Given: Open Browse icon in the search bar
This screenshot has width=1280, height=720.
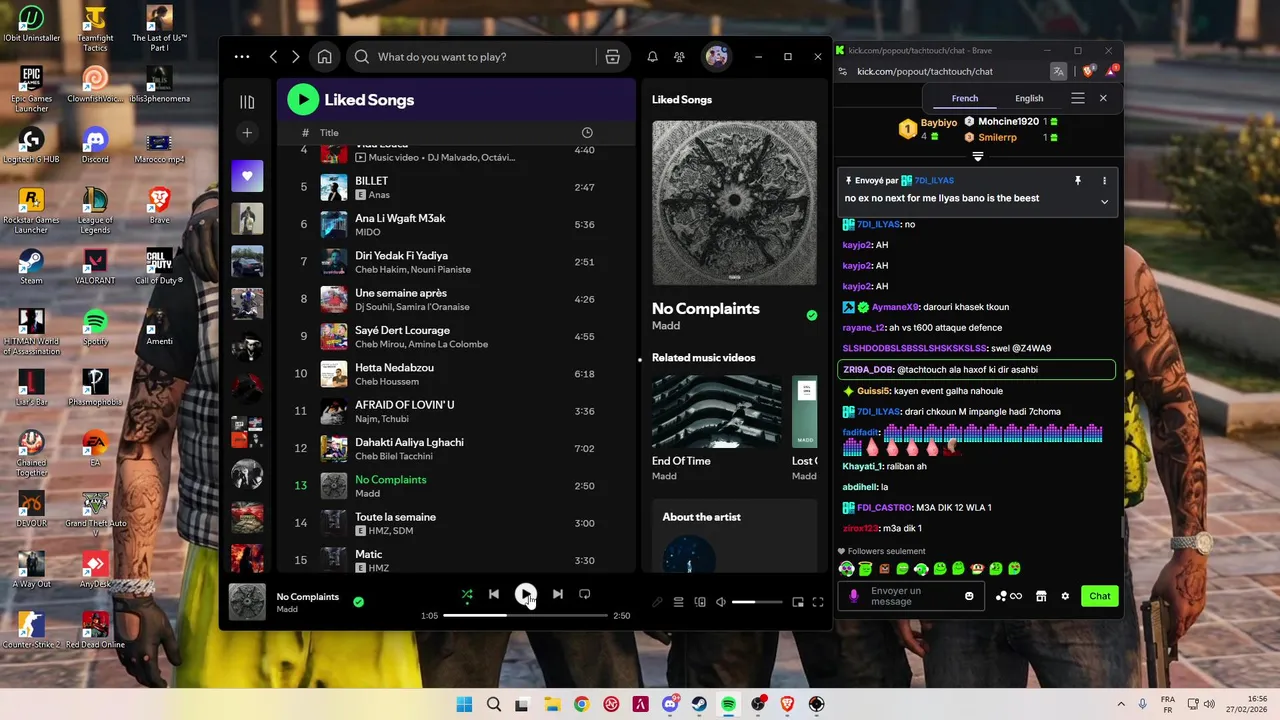Looking at the screenshot, I should click(613, 57).
